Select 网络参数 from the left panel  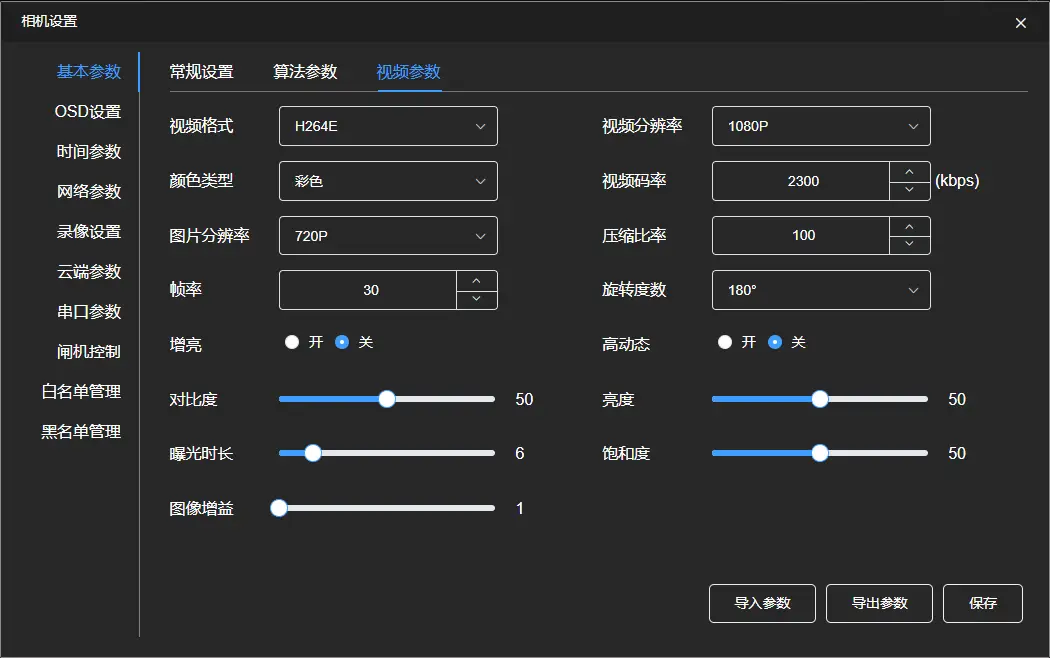88,191
